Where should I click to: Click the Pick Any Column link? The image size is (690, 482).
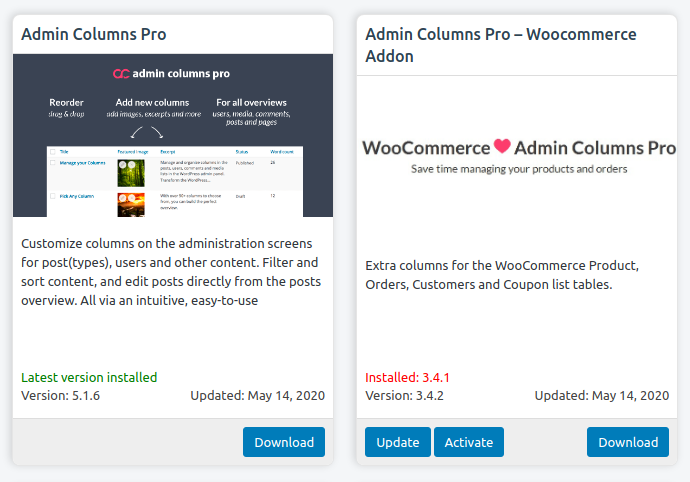coord(76,196)
